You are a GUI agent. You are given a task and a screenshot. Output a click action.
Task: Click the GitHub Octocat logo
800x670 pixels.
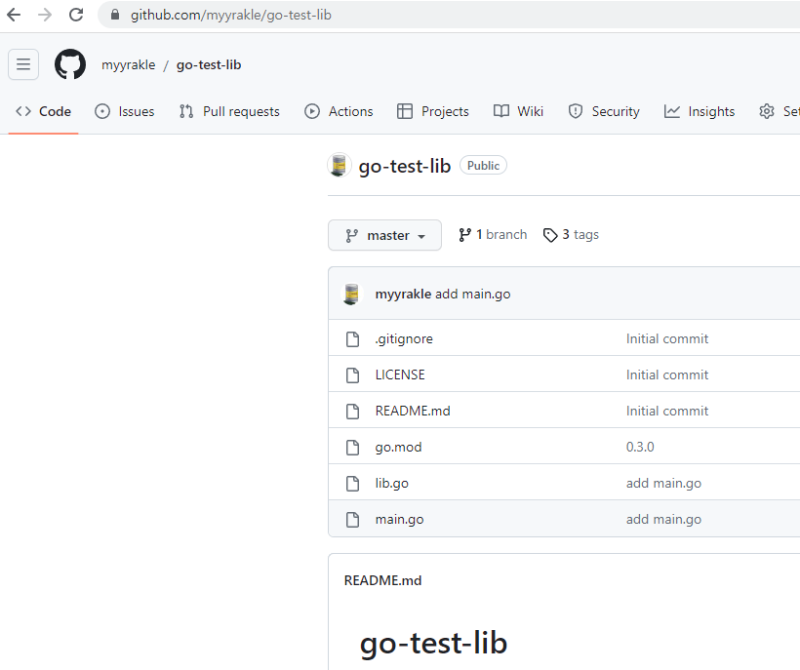tap(70, 65)
